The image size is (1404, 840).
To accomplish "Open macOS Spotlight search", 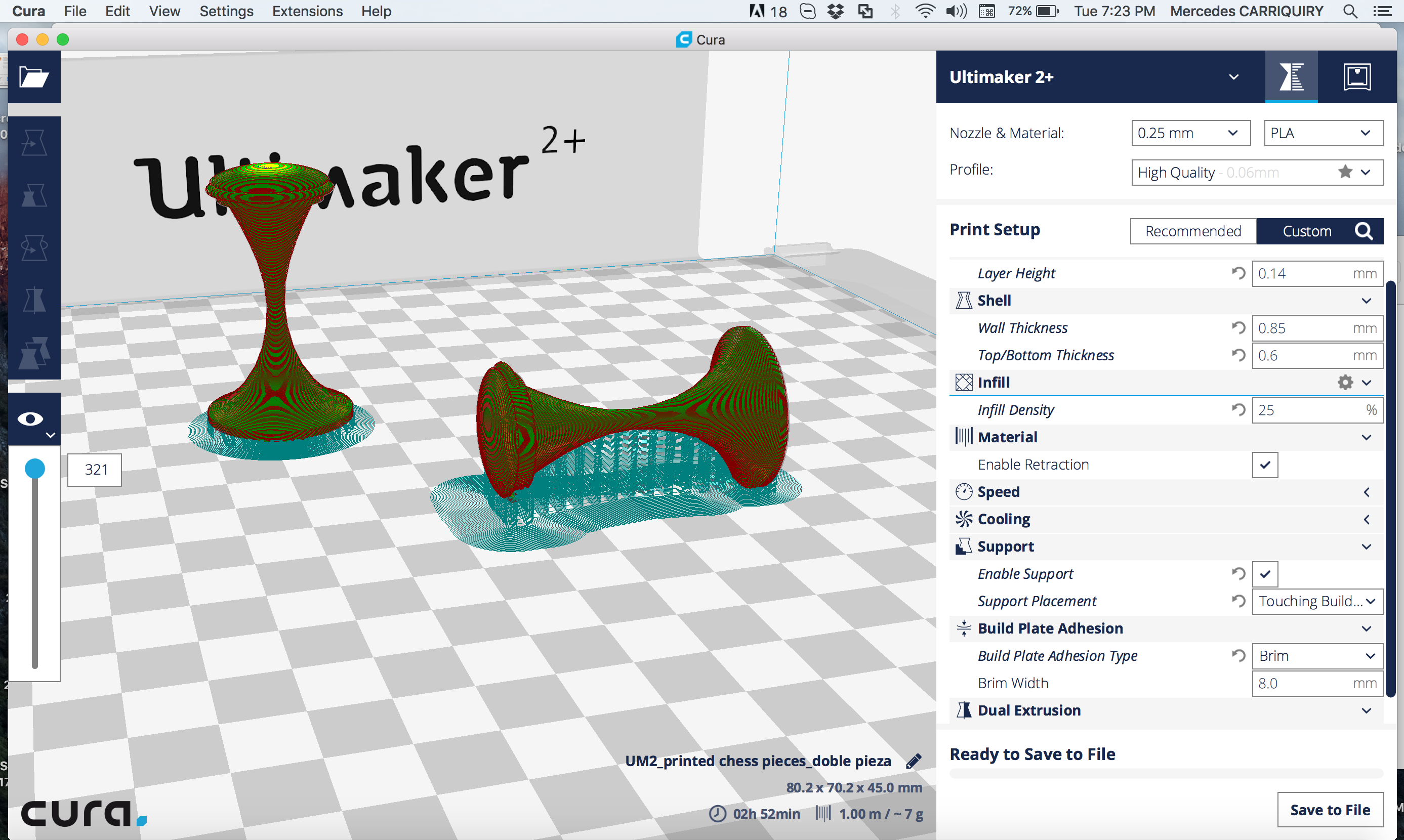I will click(x=1350, y=11).
